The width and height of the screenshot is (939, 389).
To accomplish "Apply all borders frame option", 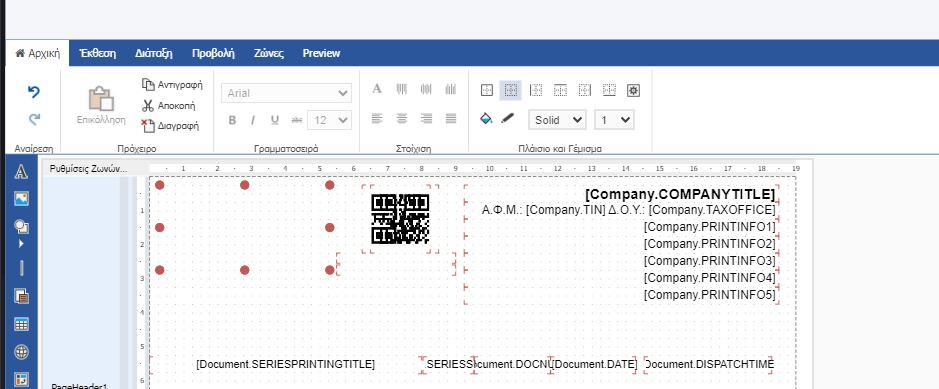I will click(x=487, y=90).
